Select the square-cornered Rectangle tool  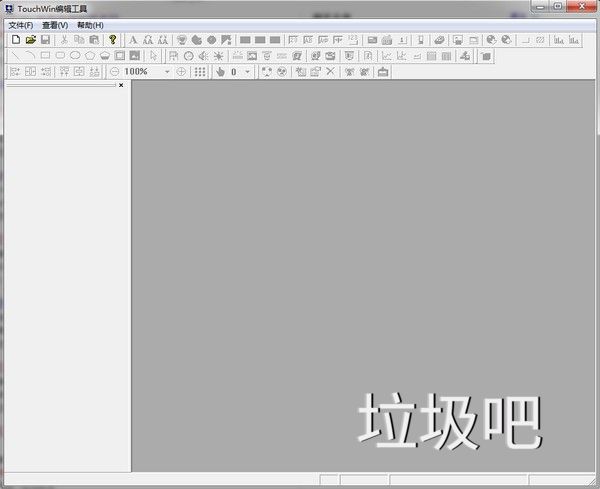coord(45,56)
